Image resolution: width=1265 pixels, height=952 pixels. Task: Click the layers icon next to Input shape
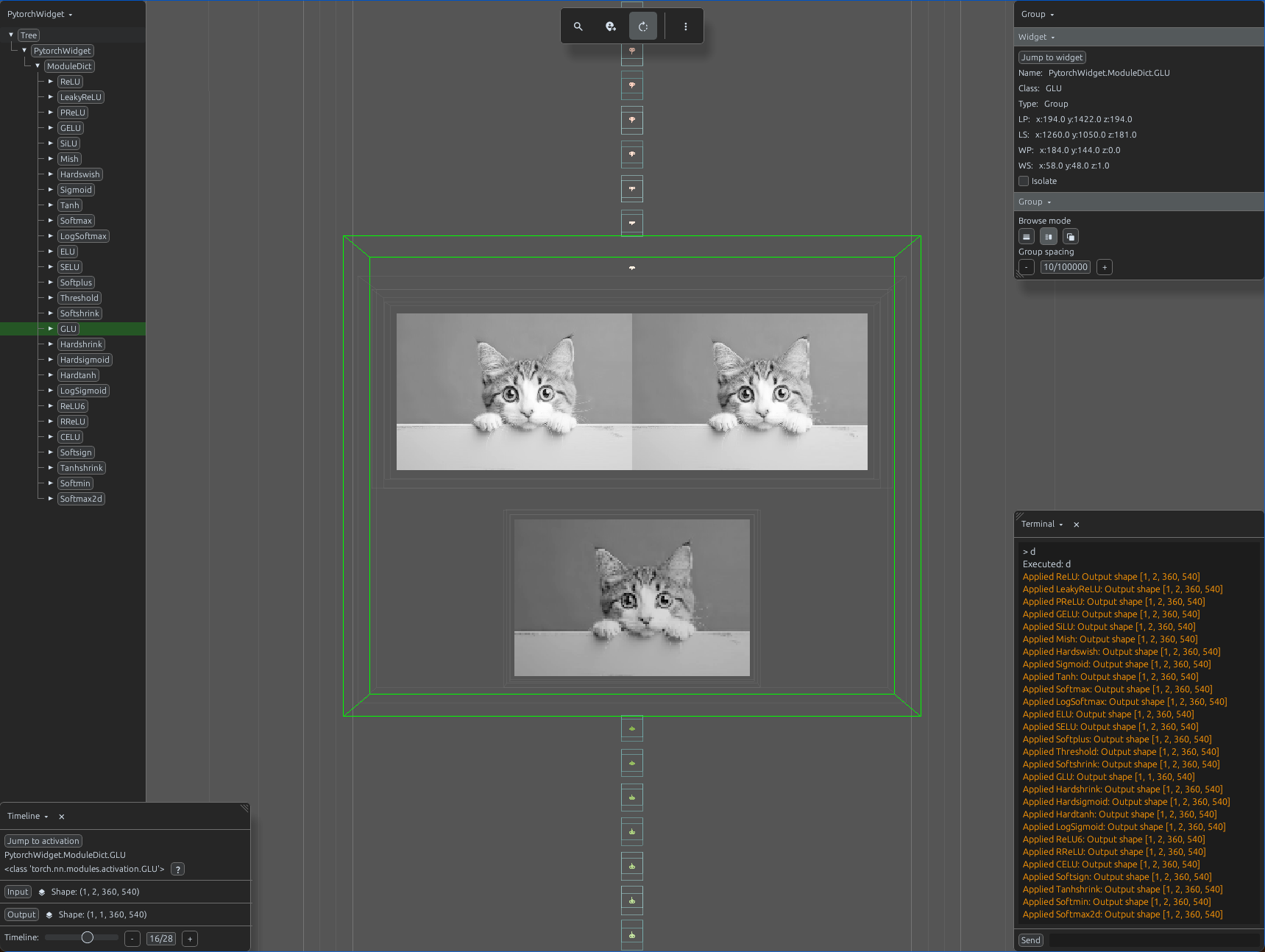[x=42, y=892]
